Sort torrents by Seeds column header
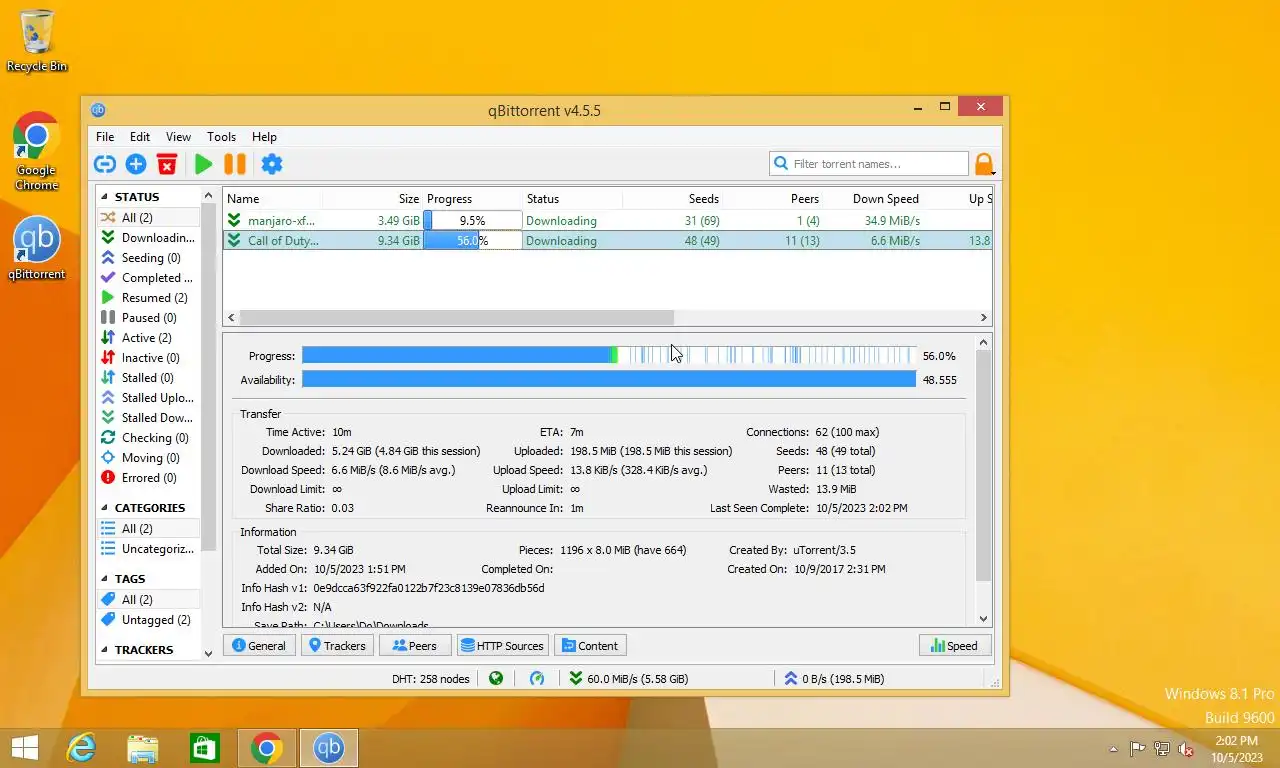 [x=672, y=198]
